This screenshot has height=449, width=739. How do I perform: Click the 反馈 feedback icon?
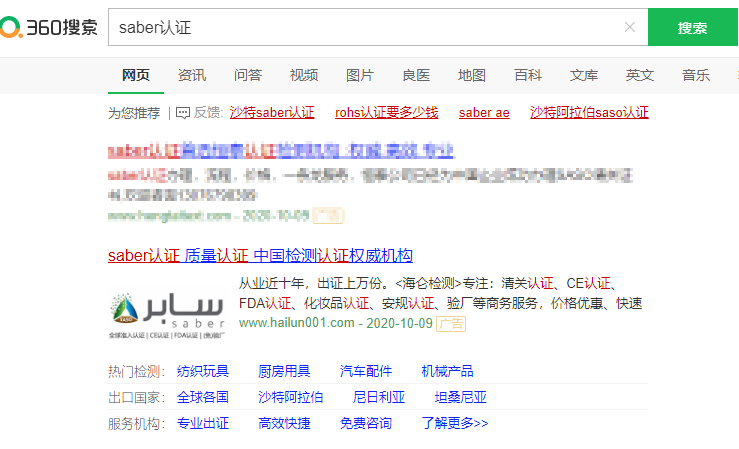coord(183,112)
